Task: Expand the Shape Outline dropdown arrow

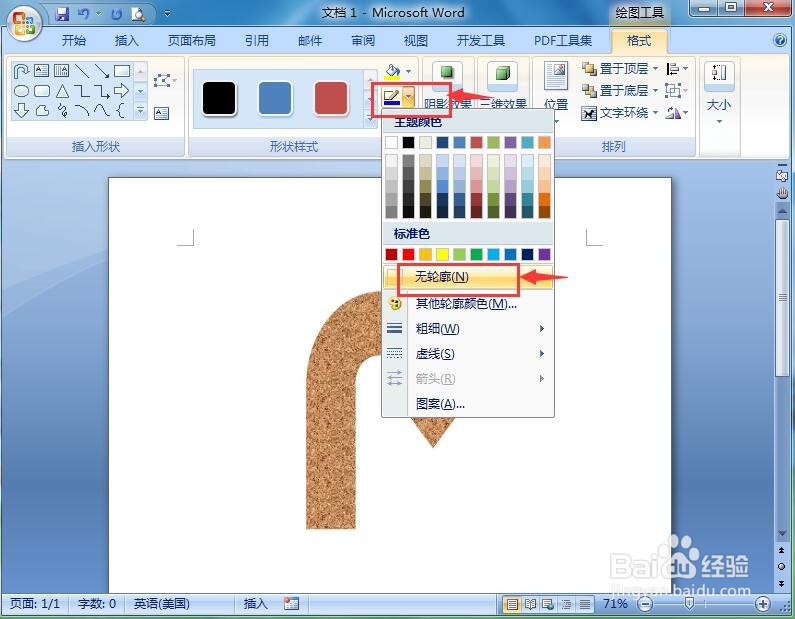Action: pos(409,96)
